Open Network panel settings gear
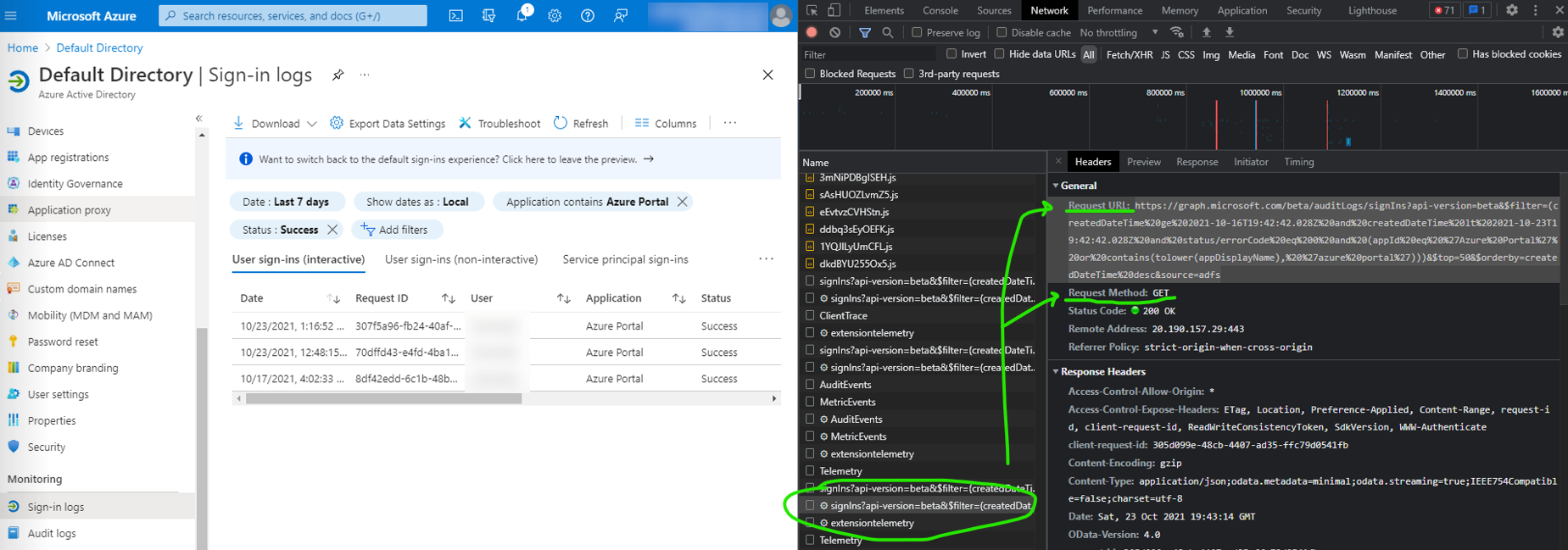 [x=1558, y=32]
